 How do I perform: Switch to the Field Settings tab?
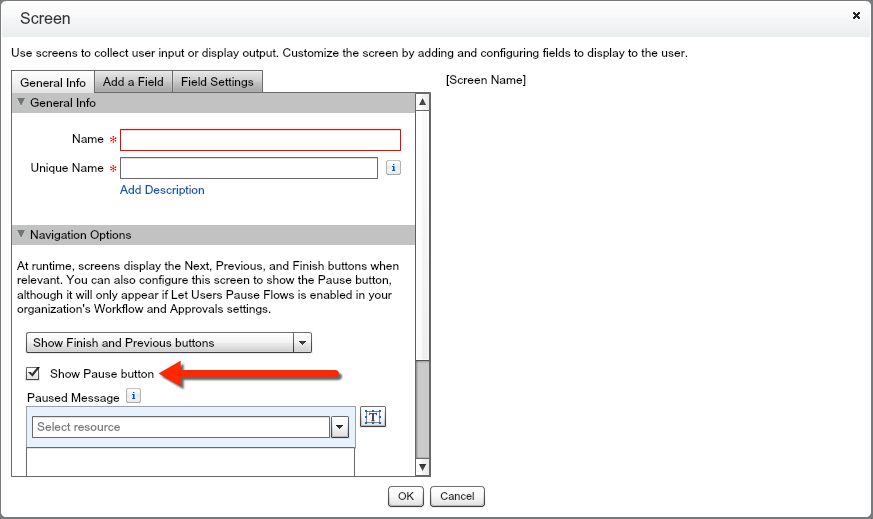click(x=217, y=82)
